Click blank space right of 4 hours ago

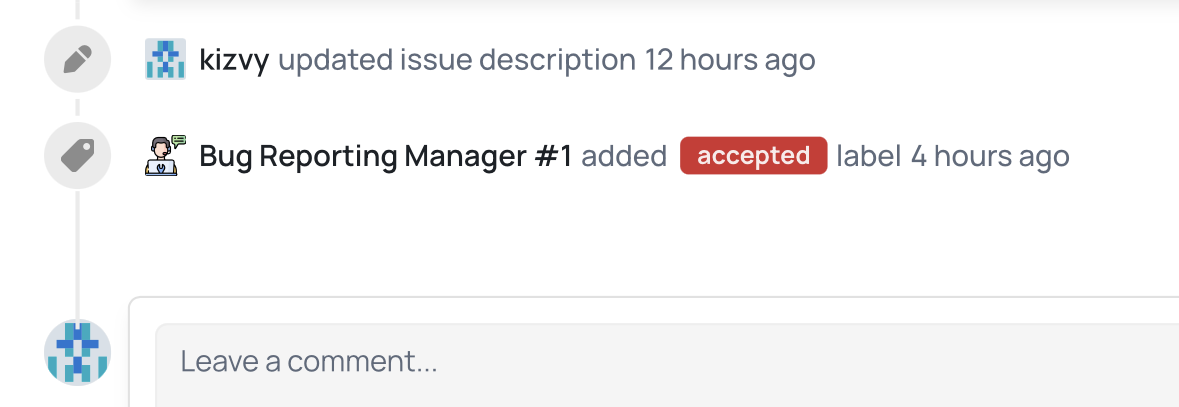(x=1120, y=156)
